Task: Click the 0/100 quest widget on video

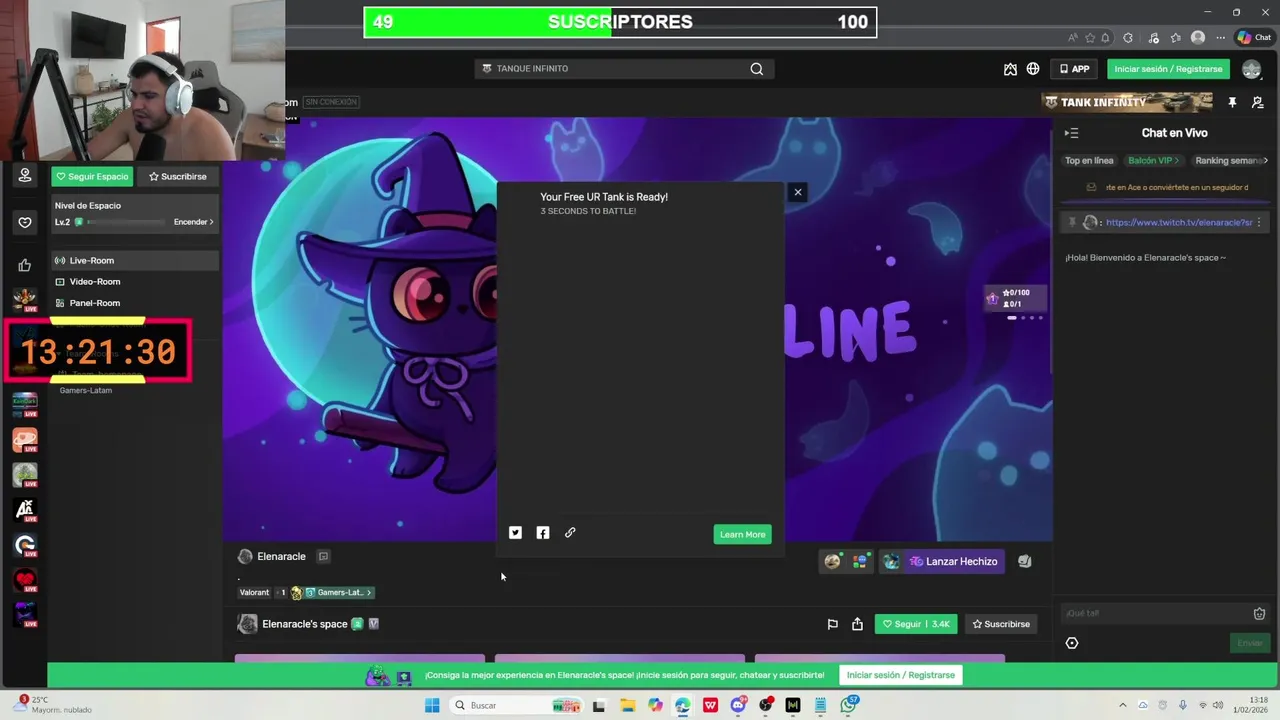Action: click(x=1016, y=298)
